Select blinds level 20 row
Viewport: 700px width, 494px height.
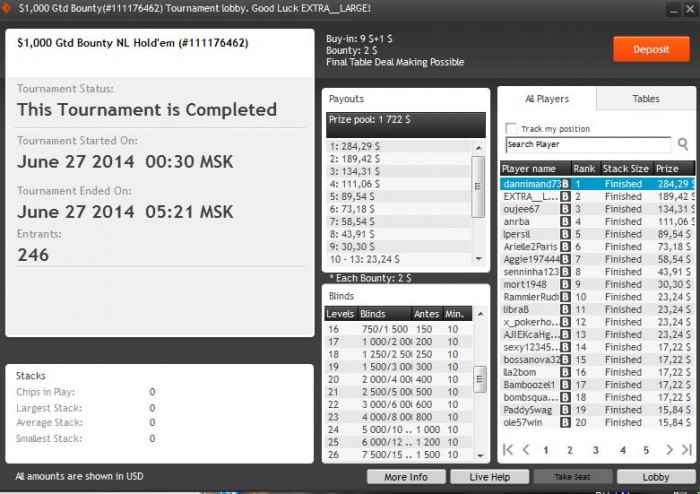tap(398, 379)
